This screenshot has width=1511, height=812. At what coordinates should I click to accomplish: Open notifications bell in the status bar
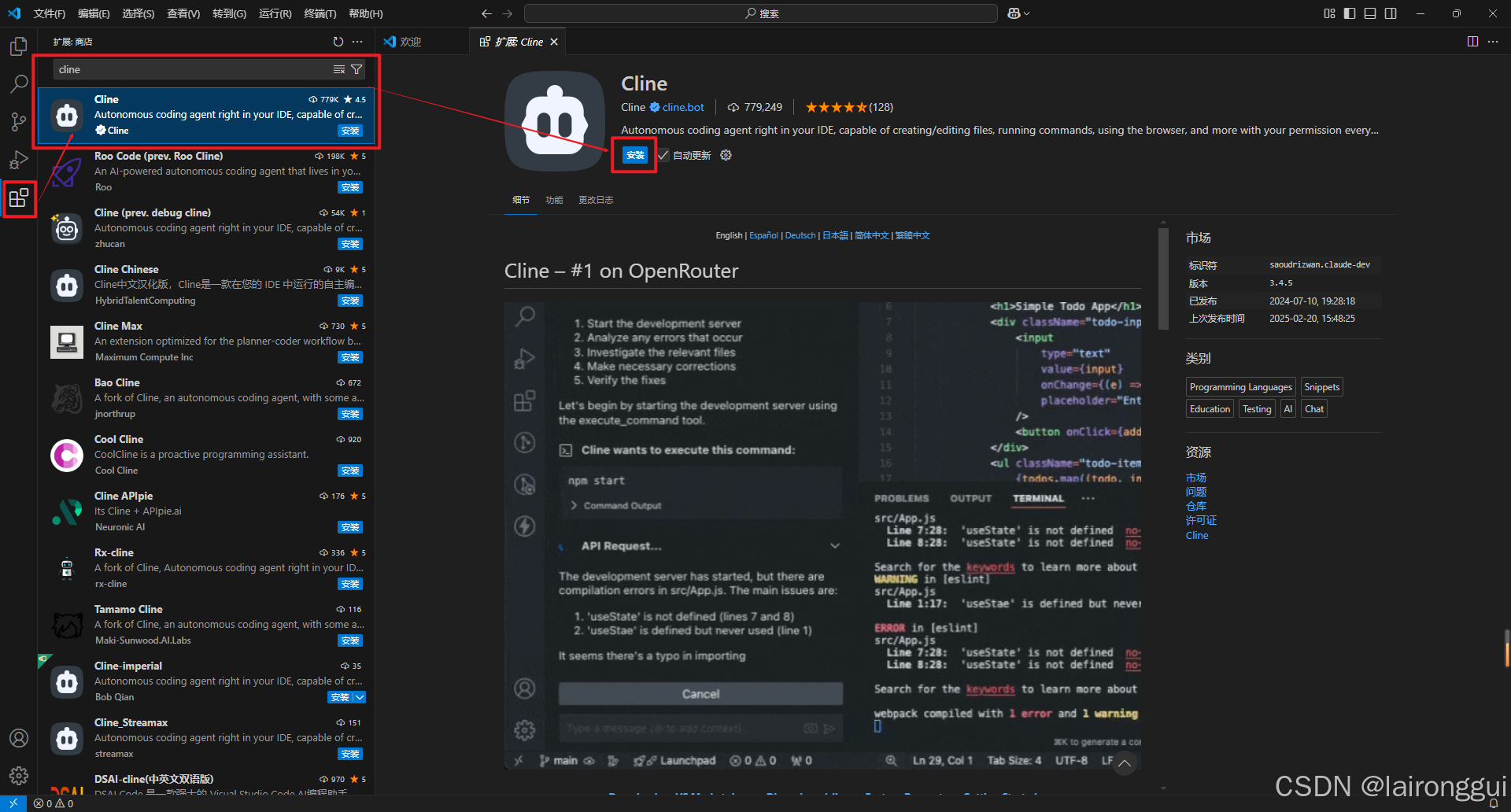(x=1494, y=803)
